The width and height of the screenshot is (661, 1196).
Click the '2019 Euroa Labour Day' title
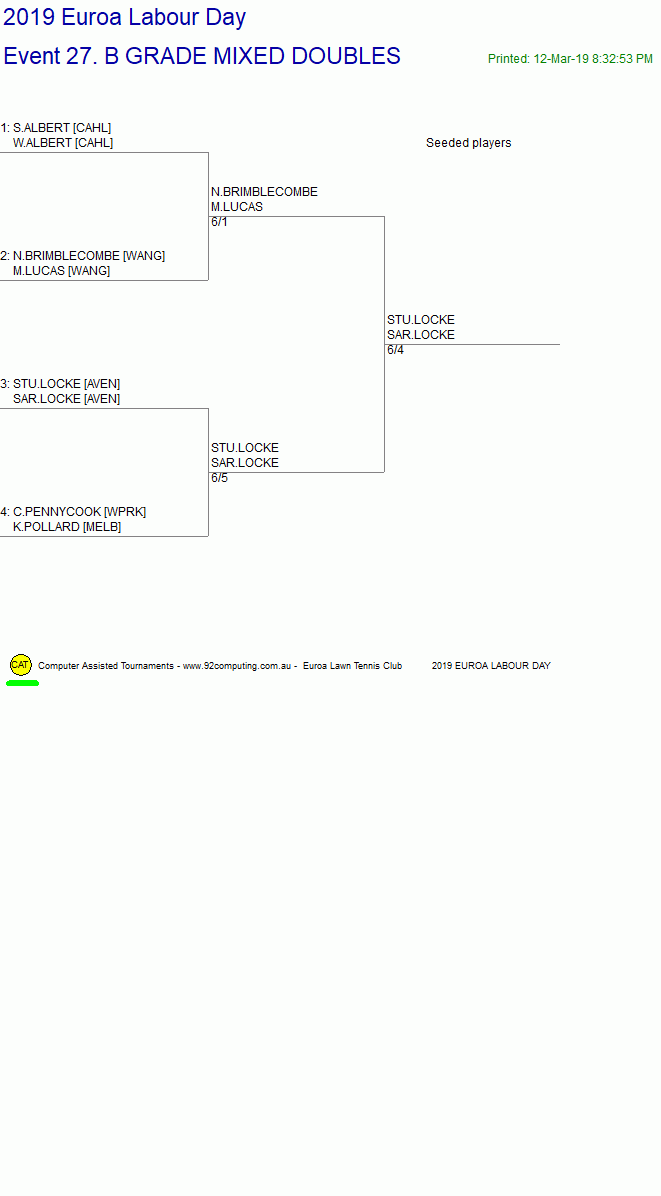point(124,17)
